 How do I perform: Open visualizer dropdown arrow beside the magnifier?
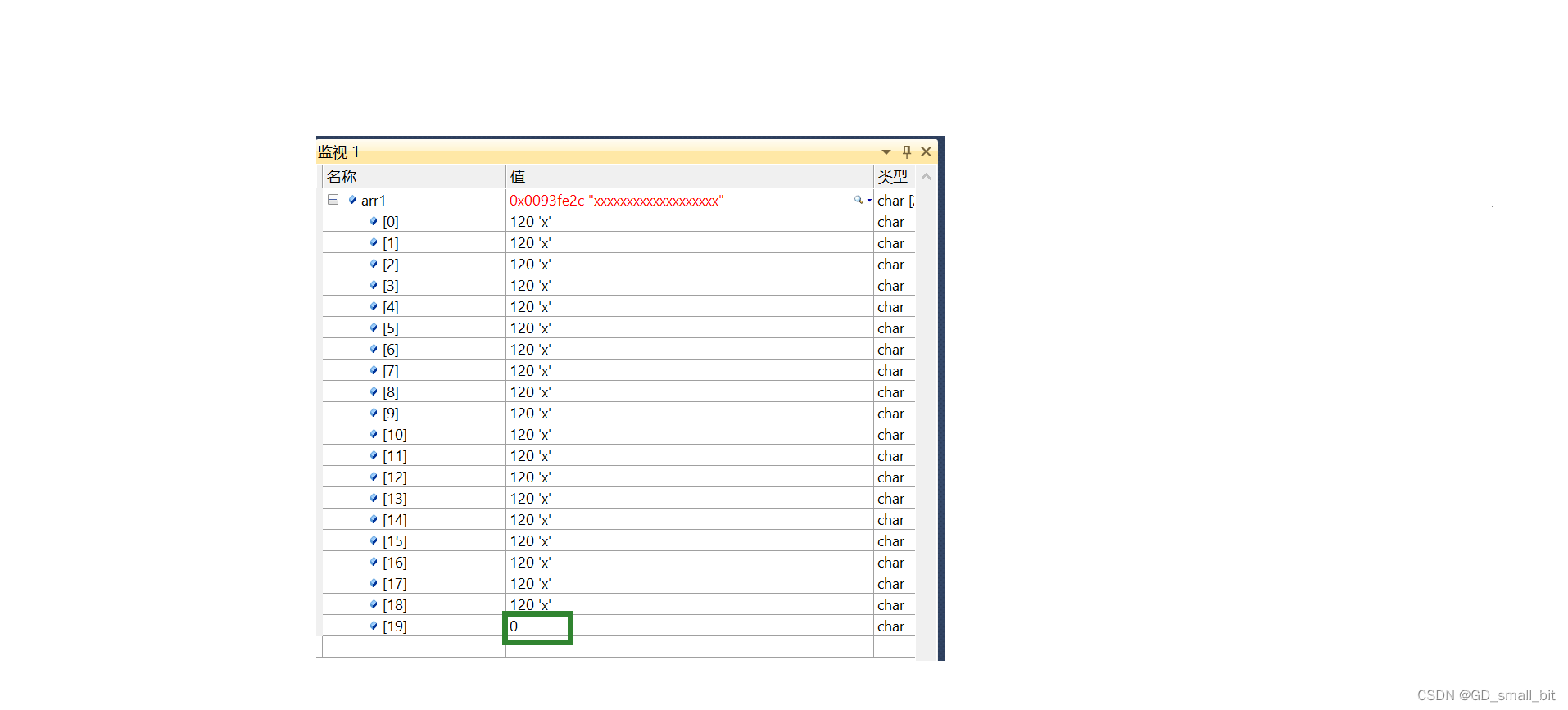tap(869, 201)
